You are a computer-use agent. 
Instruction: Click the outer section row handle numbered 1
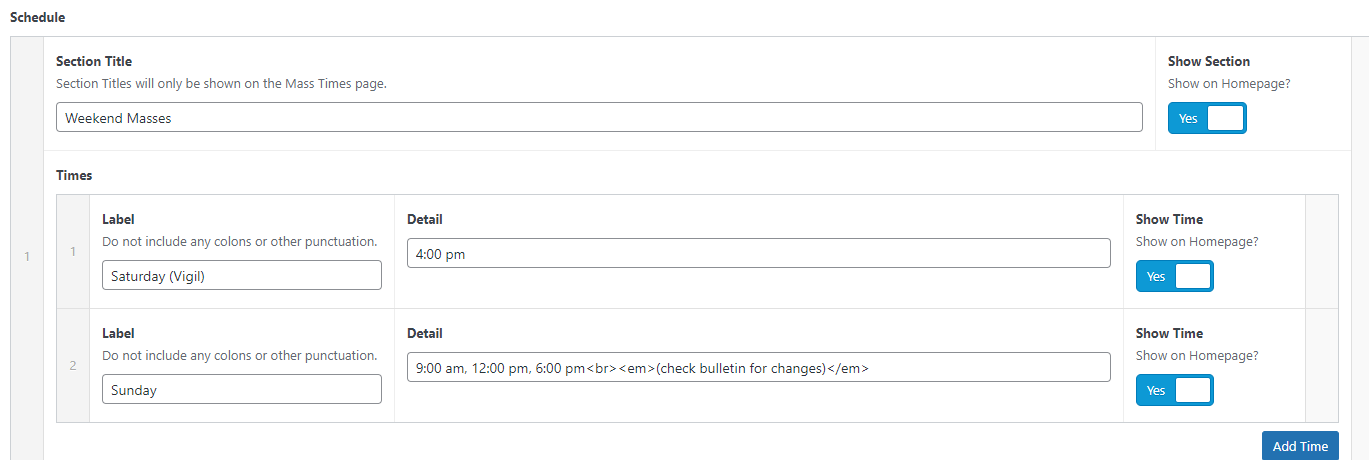(27, 257)
